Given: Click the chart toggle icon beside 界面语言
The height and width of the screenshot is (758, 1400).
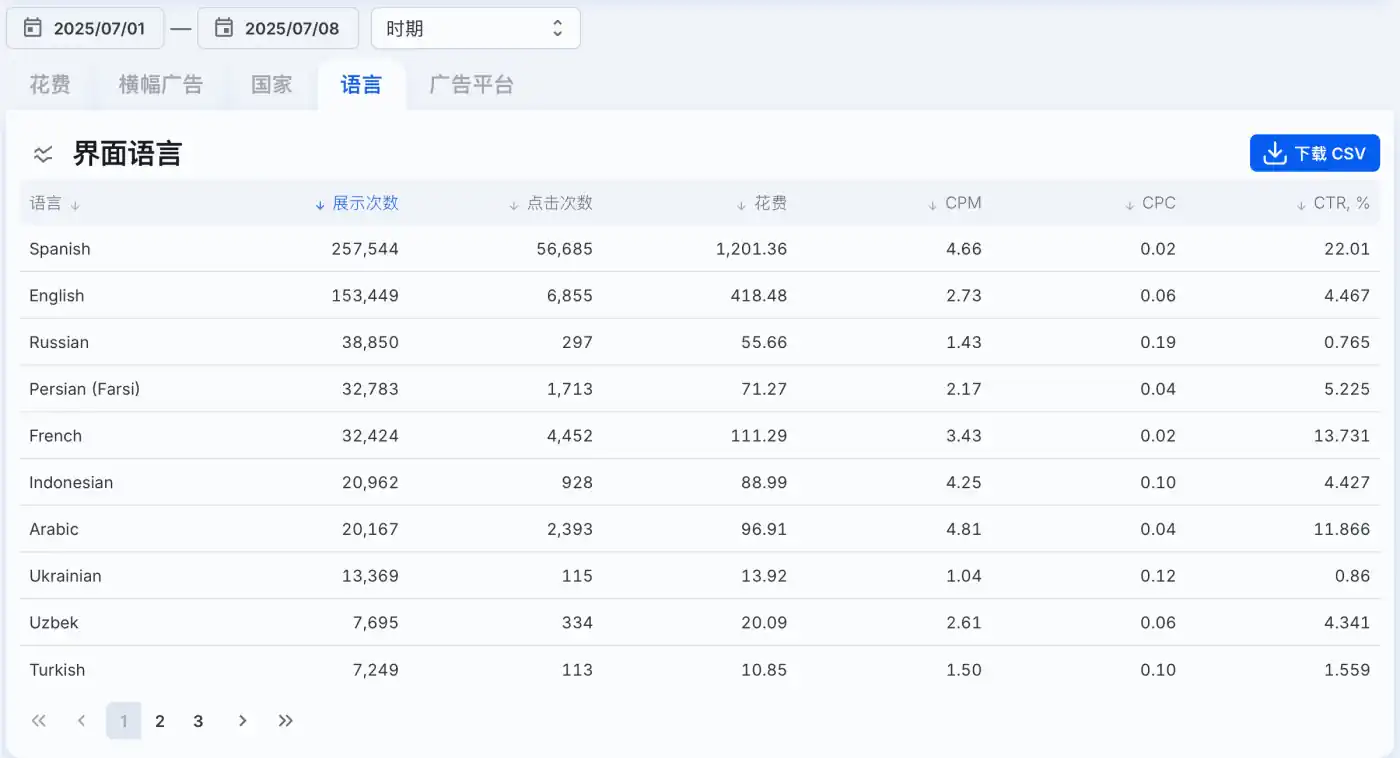Looking at the screenshot, I should [x=43, y=154].
